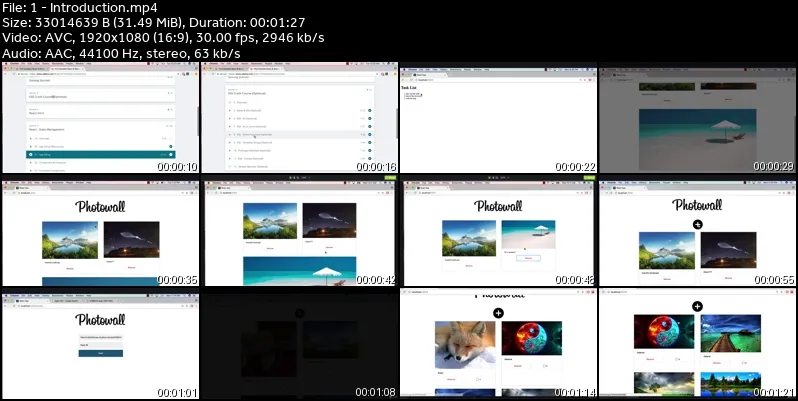Click the Task List heading in the 00:00:22 frame
This screenshot has width=798, height=401.
click(409, 88)
